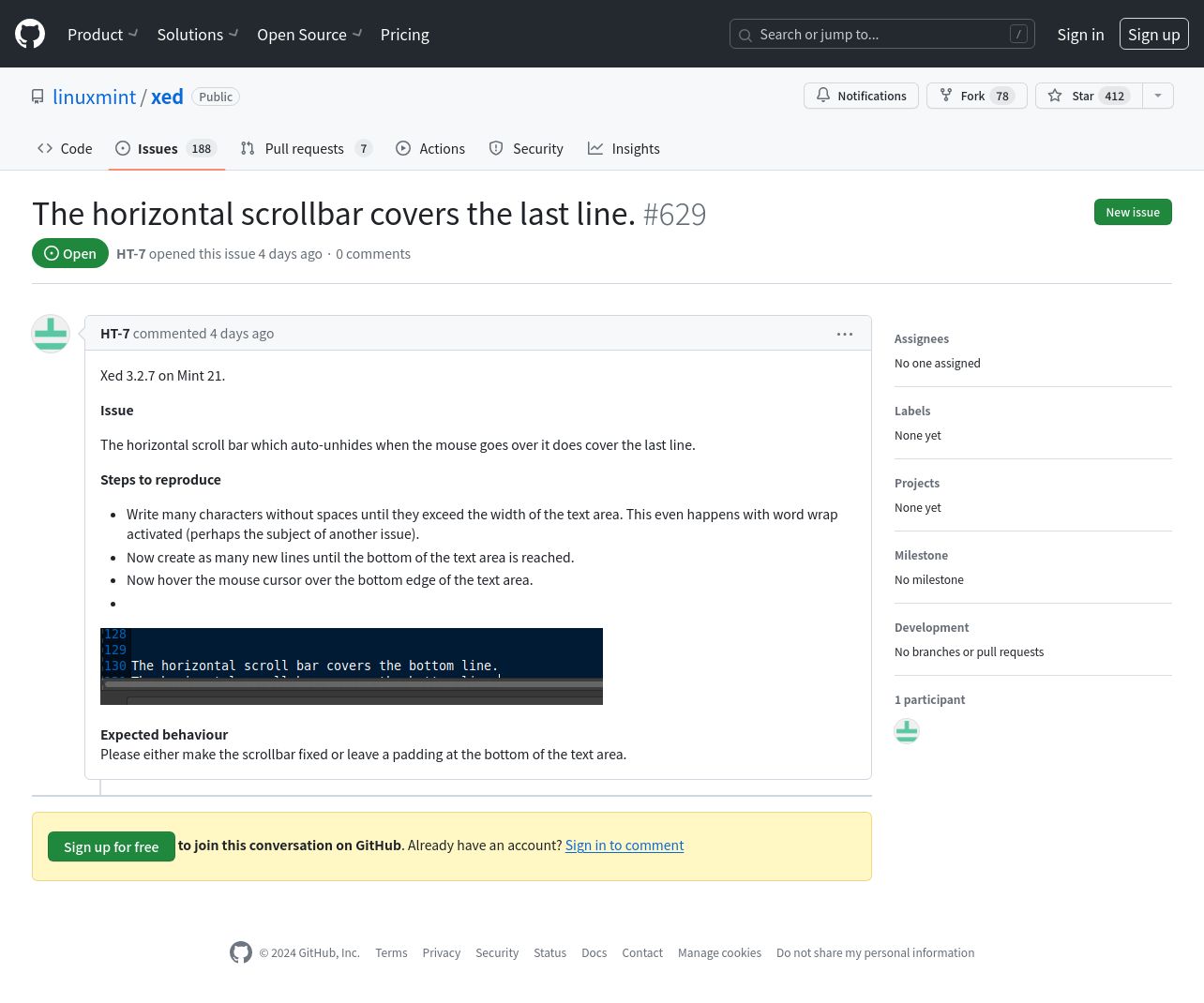Image resolution: width=1204 pixels, height=1003 pixels.
Task: Click the Star count 412
Action: click(1115, 96)
